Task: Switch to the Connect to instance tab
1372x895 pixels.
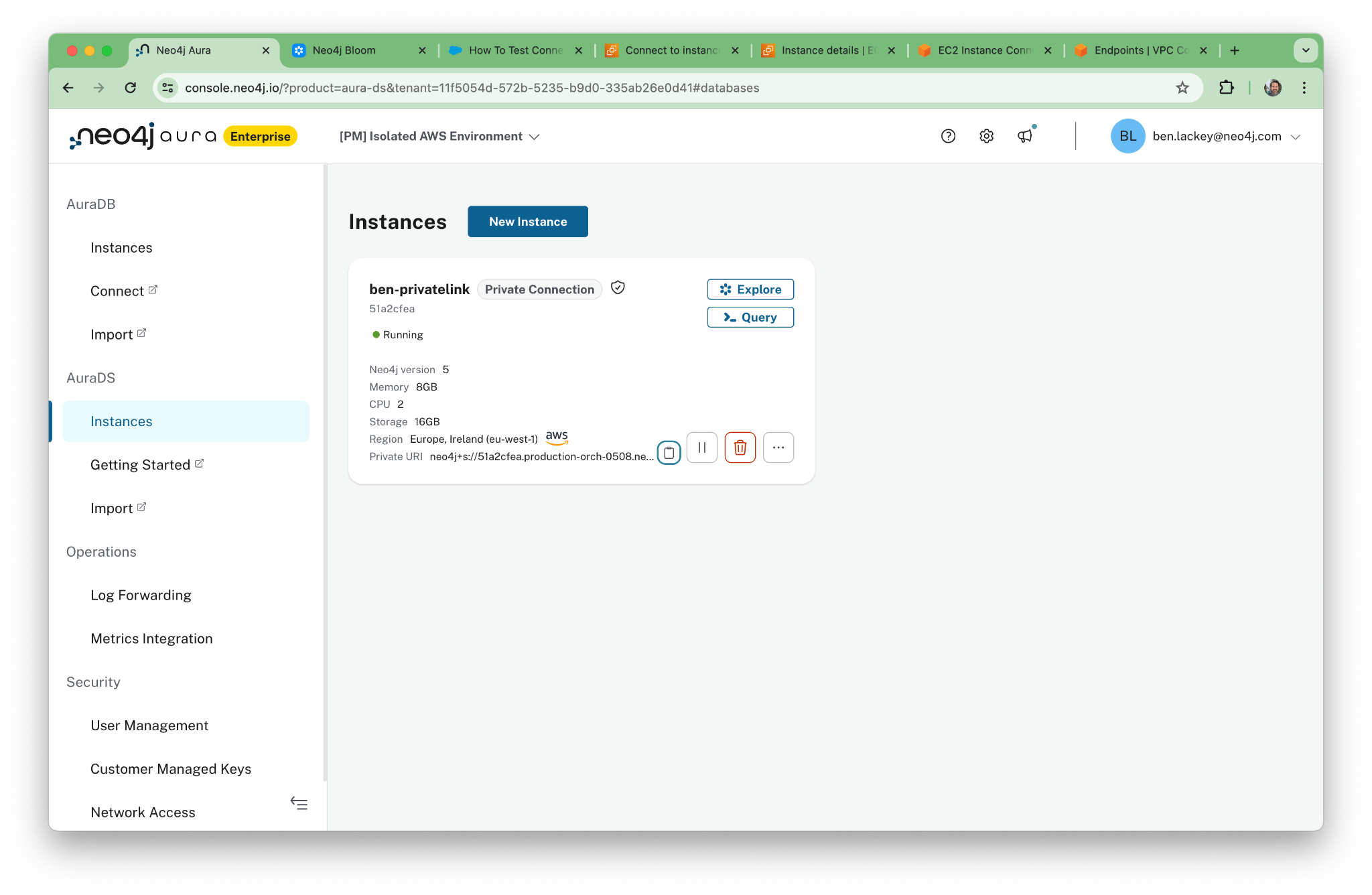Action: click(x=673, y=50)
